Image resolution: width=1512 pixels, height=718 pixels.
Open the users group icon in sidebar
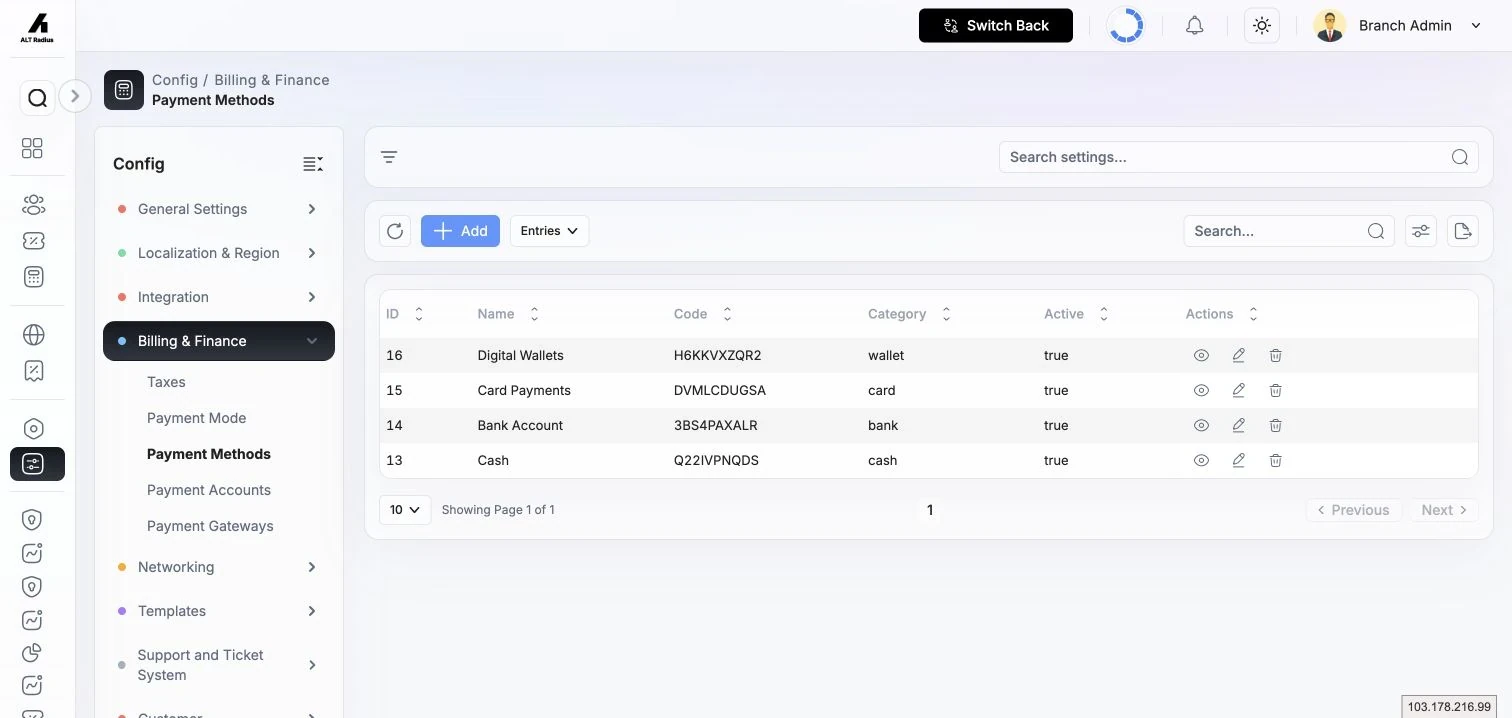(33, 205)
